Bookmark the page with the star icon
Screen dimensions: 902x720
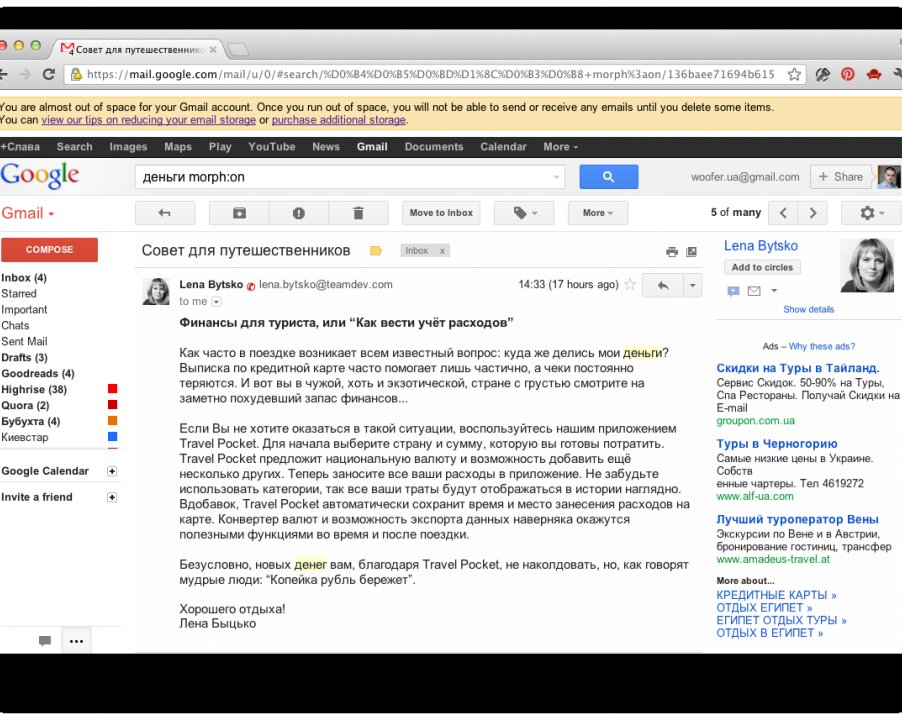[x=794, y=74]
